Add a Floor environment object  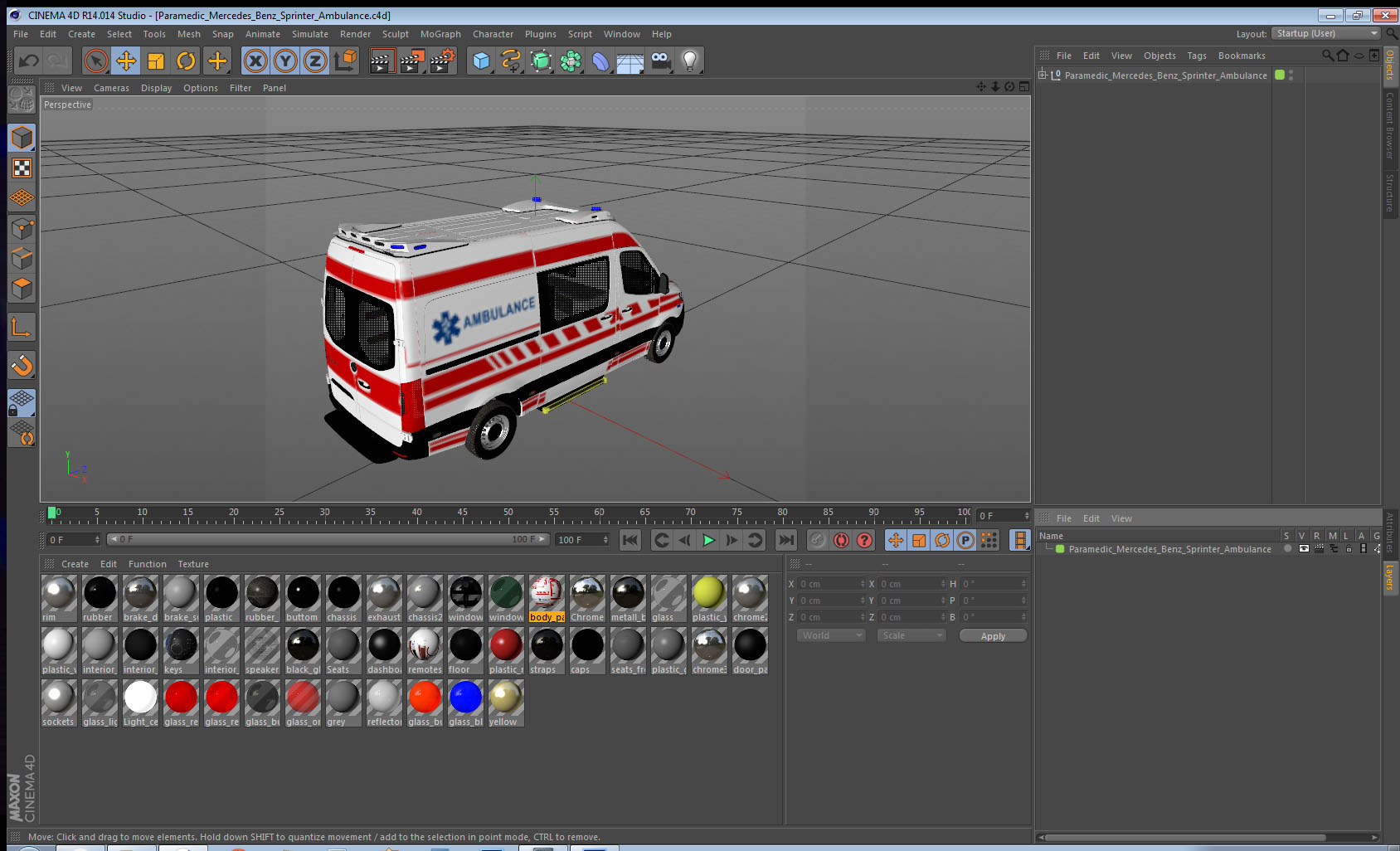tap(630, 61)
